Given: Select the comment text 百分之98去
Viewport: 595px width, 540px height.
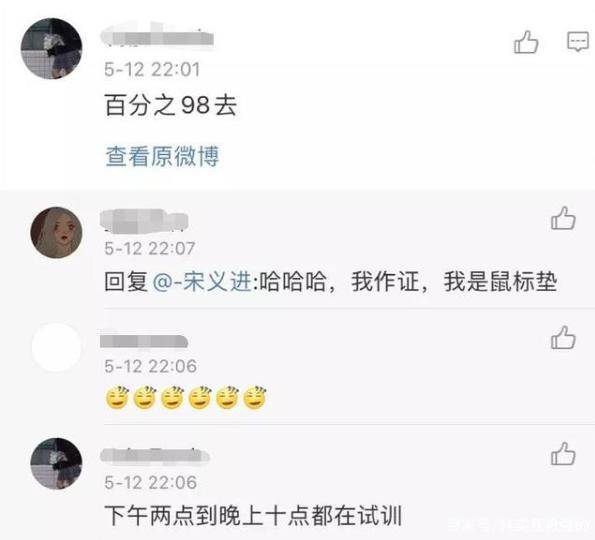Looking at the screenshot, I should [171, 105].
